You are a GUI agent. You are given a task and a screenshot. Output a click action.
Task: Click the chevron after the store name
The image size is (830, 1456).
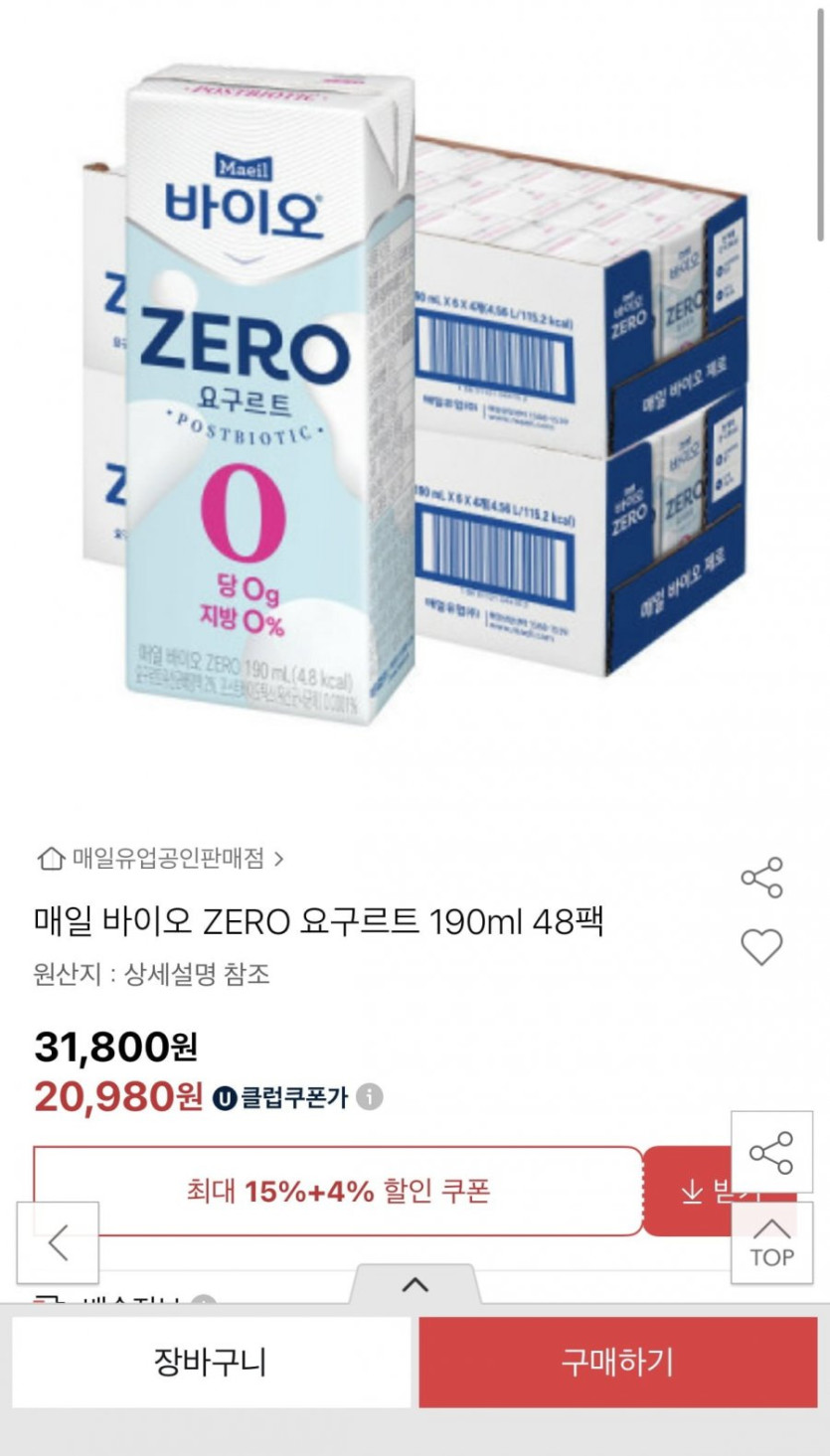278,858
